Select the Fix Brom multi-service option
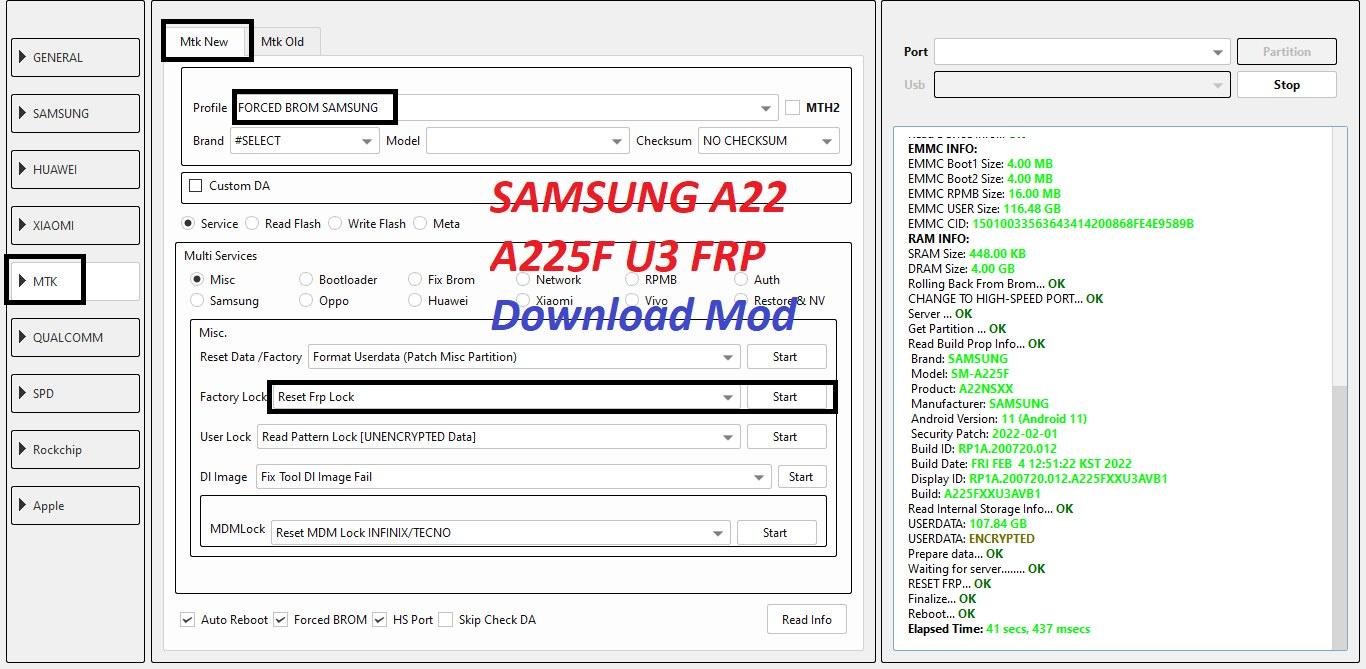The image size is (1366, 669). [x=415, y=279]
